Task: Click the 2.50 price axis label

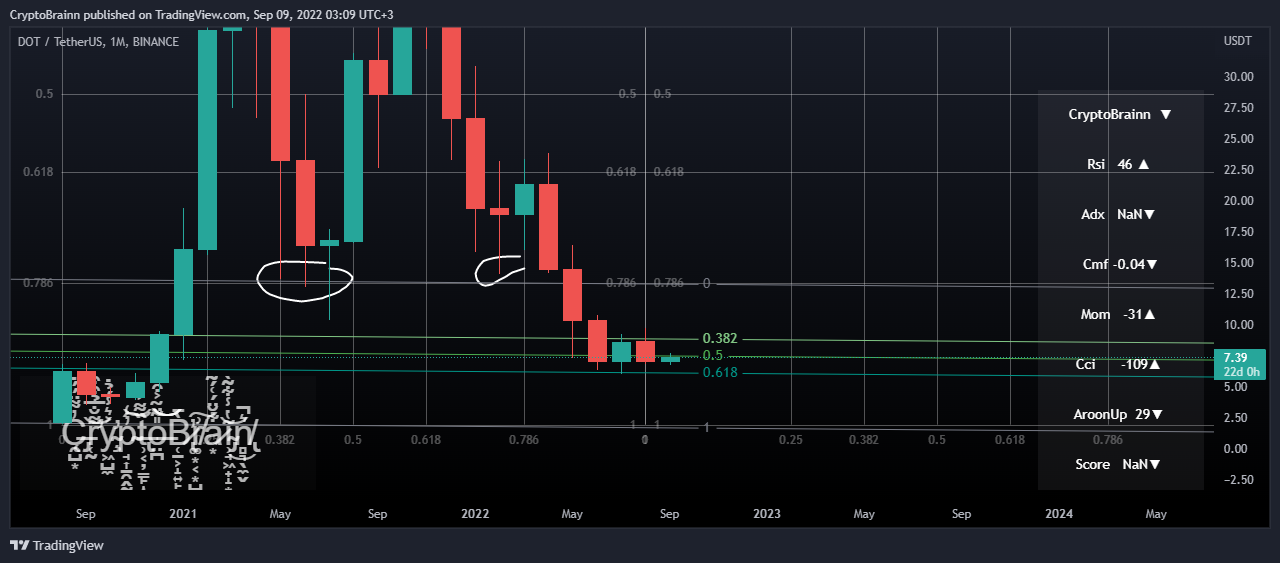Action: (1238, 417)
